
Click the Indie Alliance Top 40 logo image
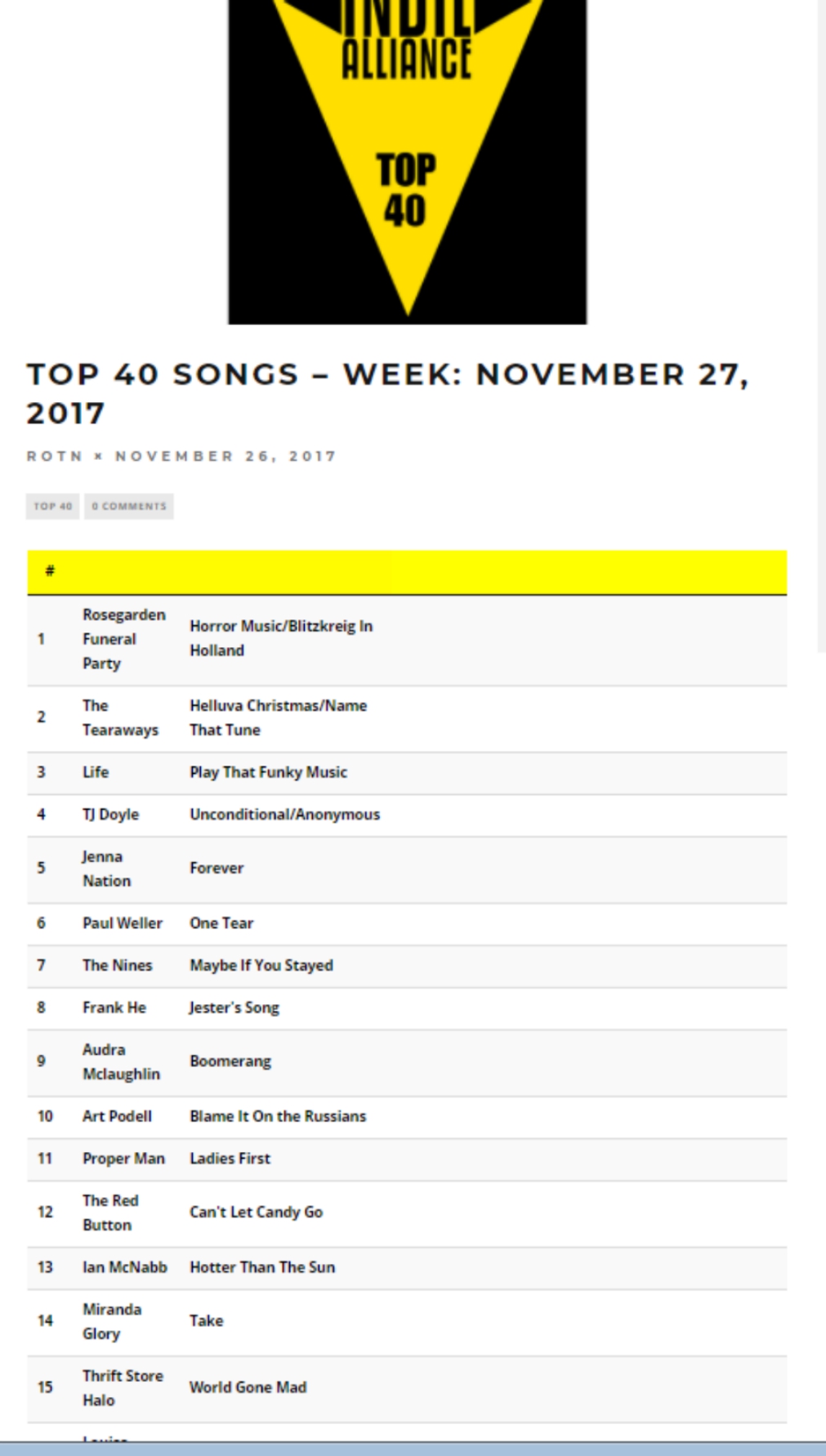pos(407,162)
